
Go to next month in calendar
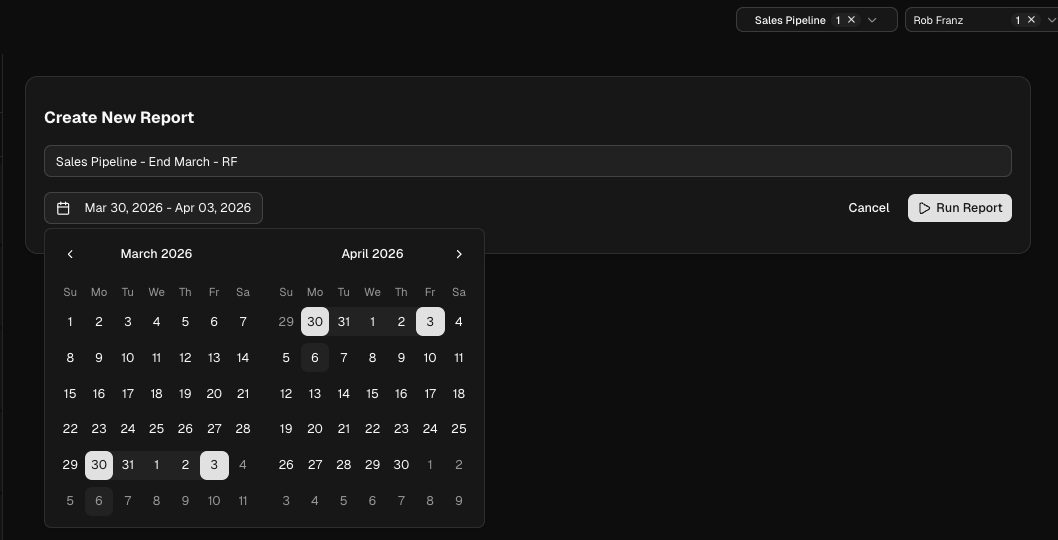(459, 254)
